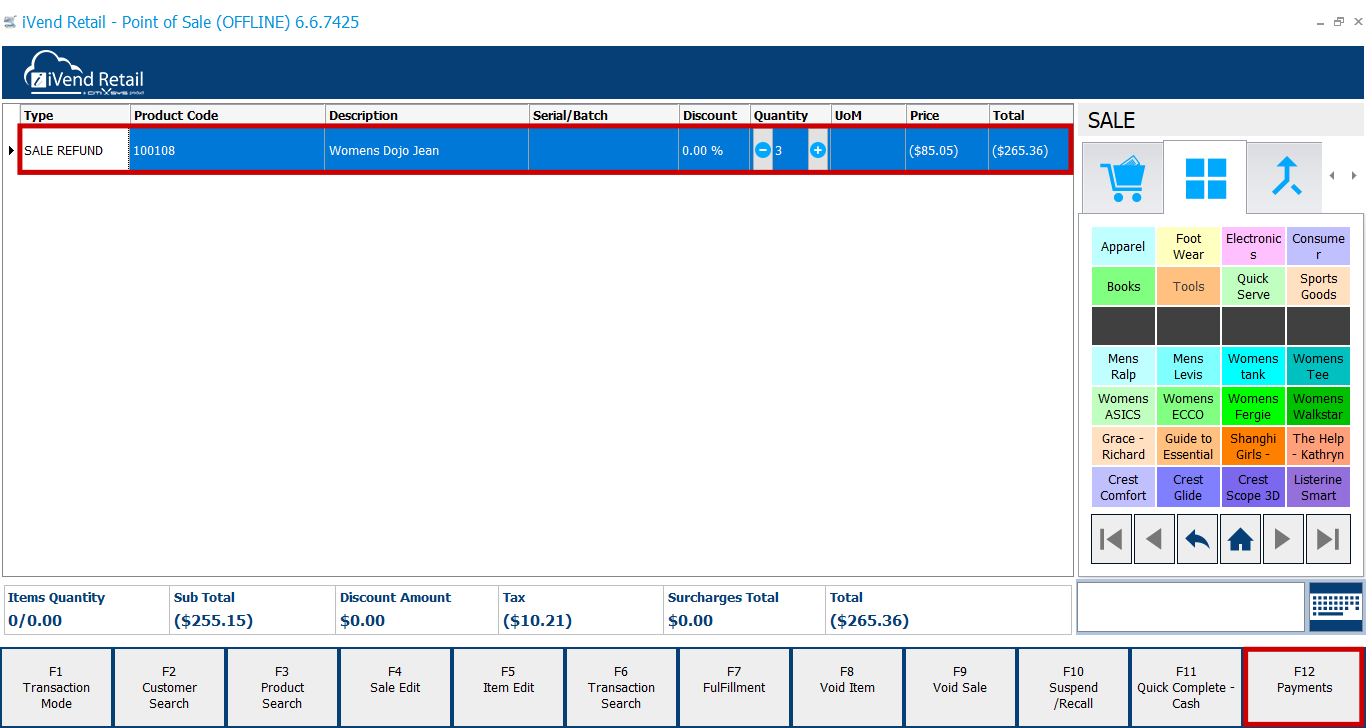Select the Apparel category tile

click(x=1123, y=246)
